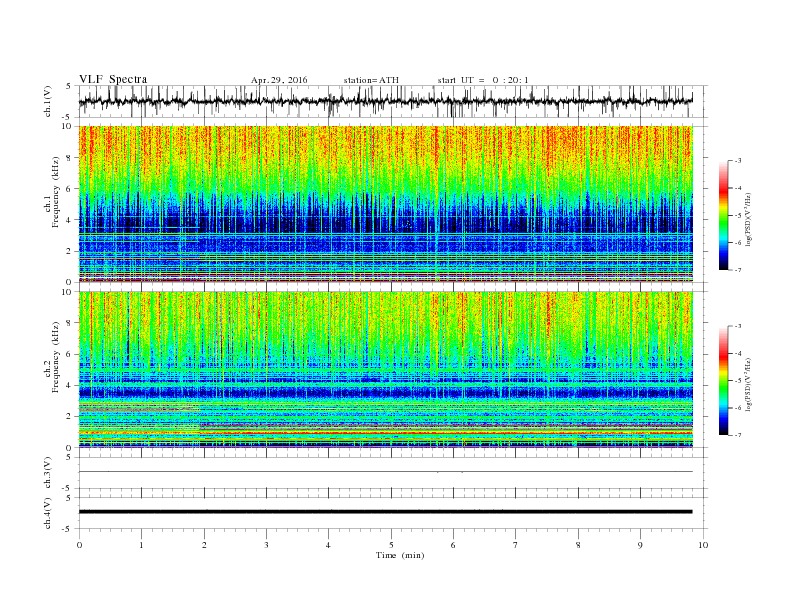Click the '-7' value on ch.2 colorbar
Viewport: 792px width, 612px height.
pyautogui.click(x=738, y=435)
